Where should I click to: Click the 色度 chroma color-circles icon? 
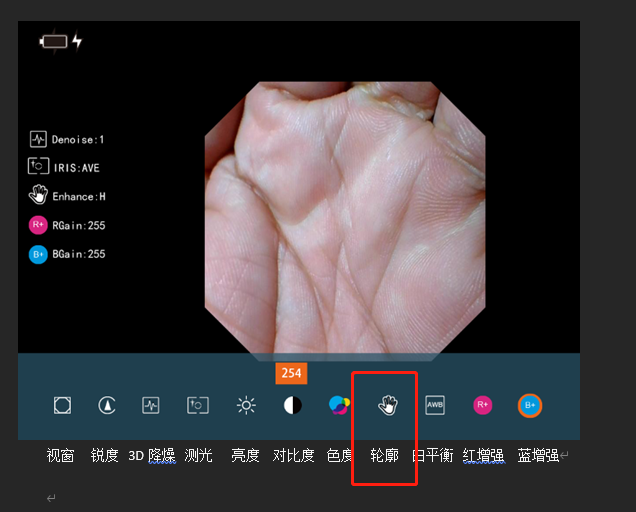[340, 405]
